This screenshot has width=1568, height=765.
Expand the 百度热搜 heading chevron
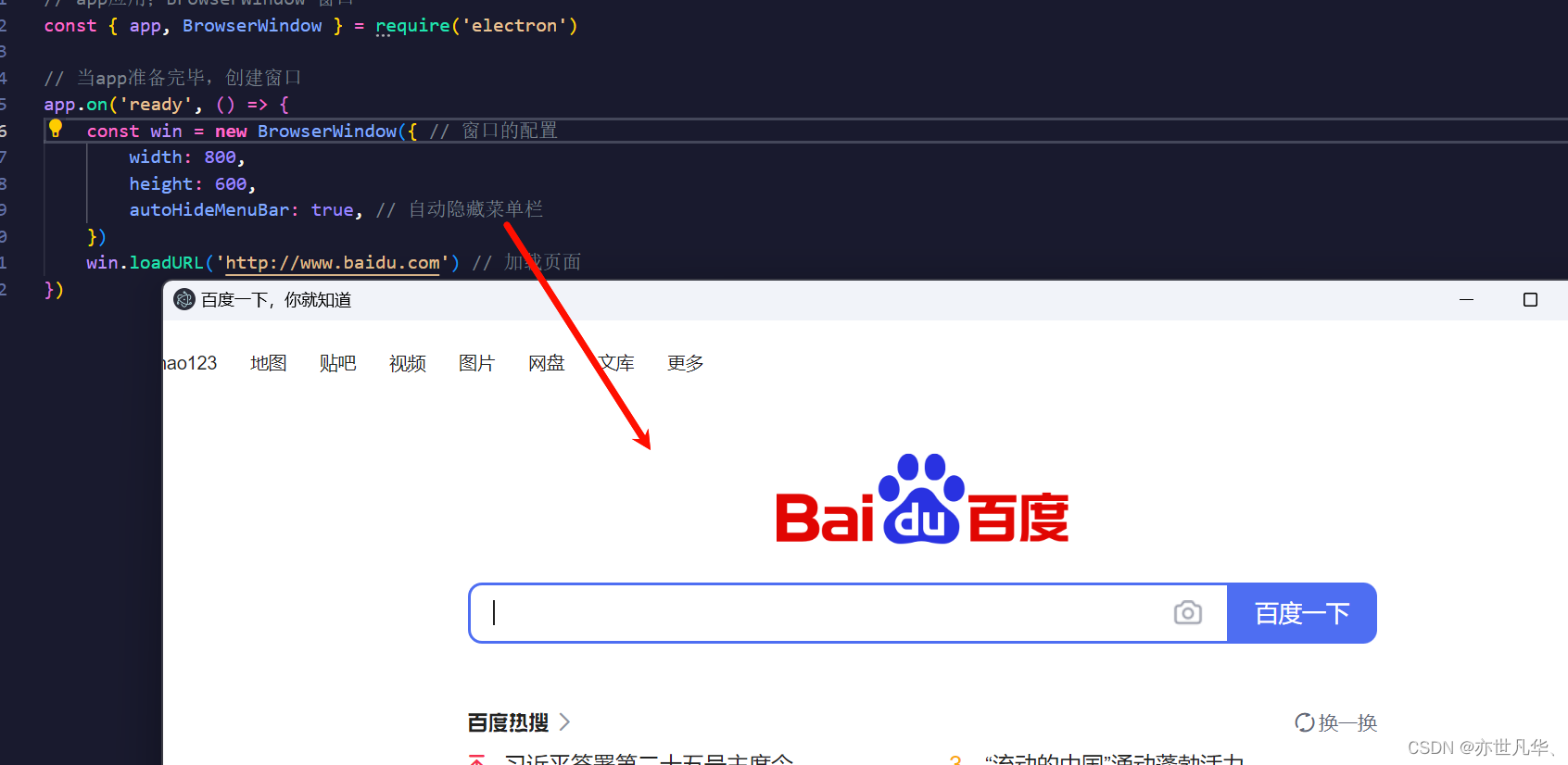tap(564, 722)
